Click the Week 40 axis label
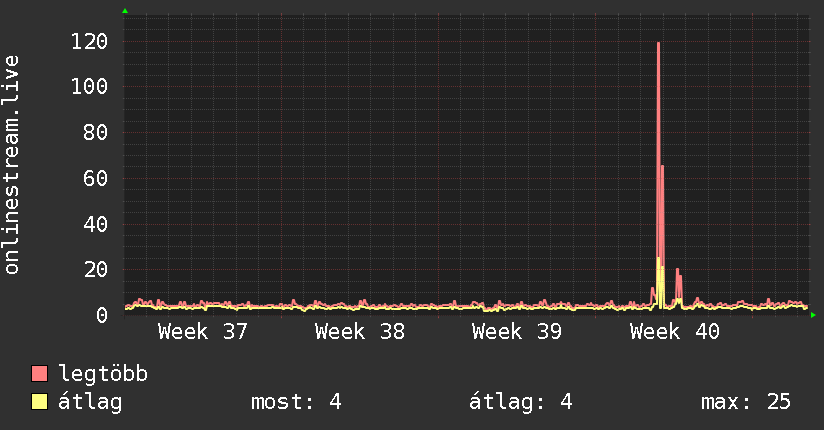The height and width of the screenshot is (430, 824). pos(675,332)
